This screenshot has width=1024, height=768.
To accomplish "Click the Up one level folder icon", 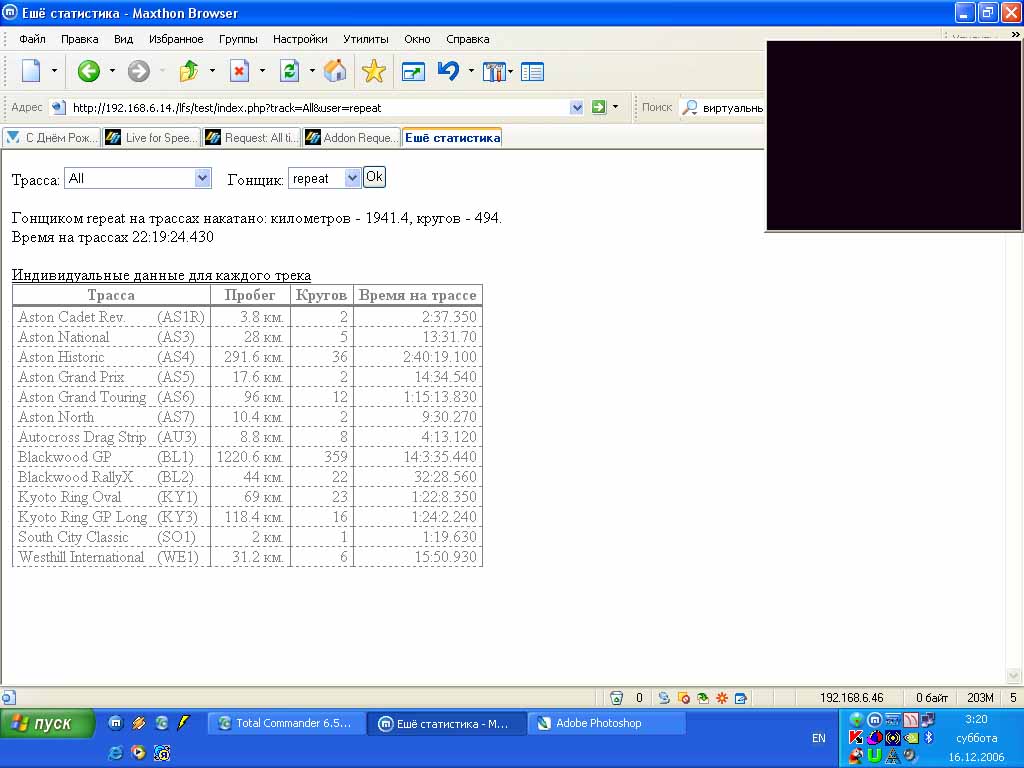I will coord(189,71).
